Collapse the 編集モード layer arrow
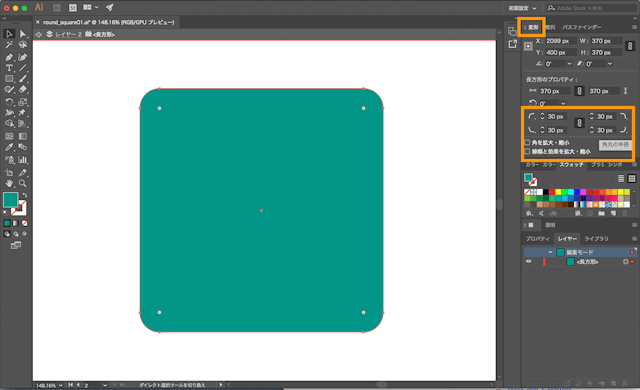 click(550, 253)
